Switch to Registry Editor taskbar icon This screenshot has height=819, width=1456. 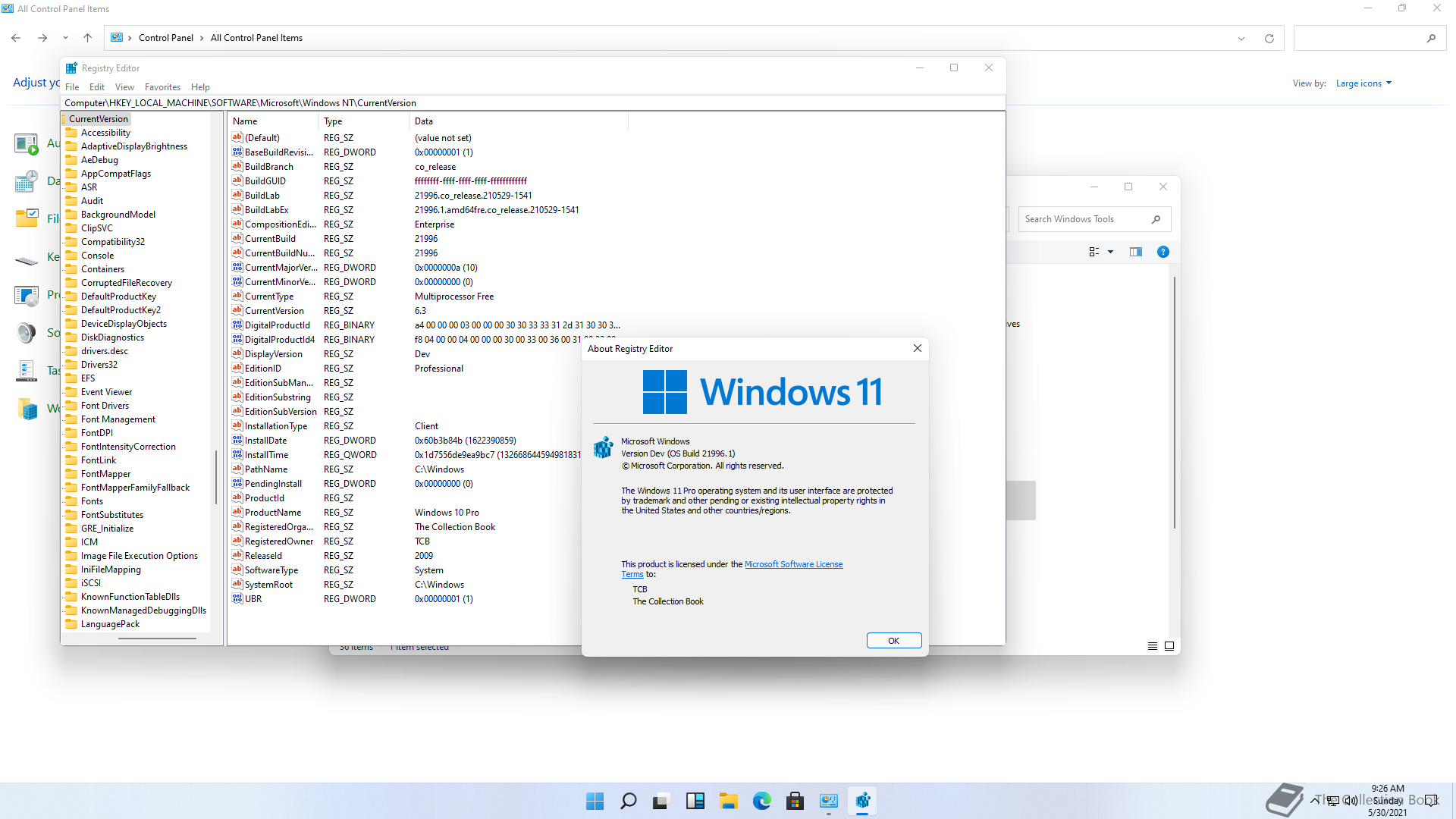[x=862, y=801]
